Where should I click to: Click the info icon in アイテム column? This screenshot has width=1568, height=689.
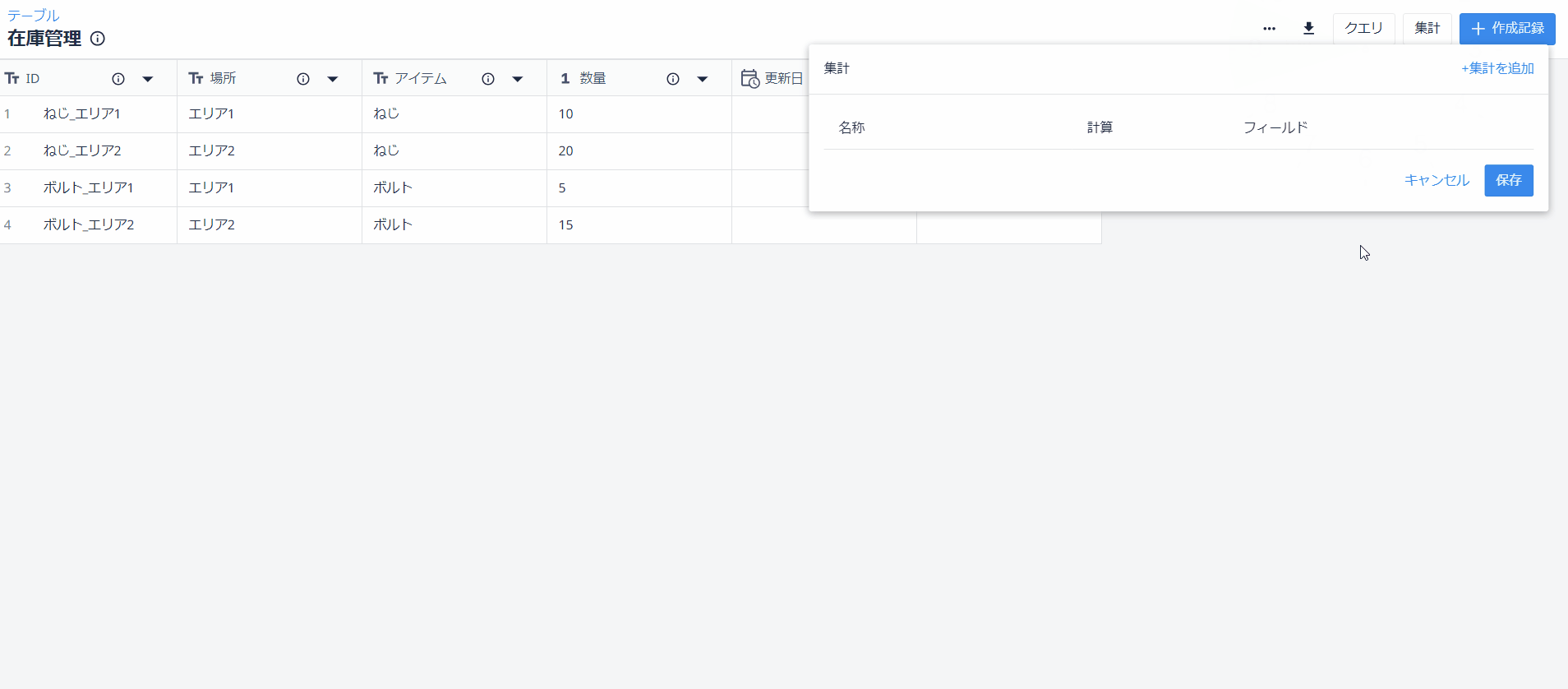click(x=488, y=79)
